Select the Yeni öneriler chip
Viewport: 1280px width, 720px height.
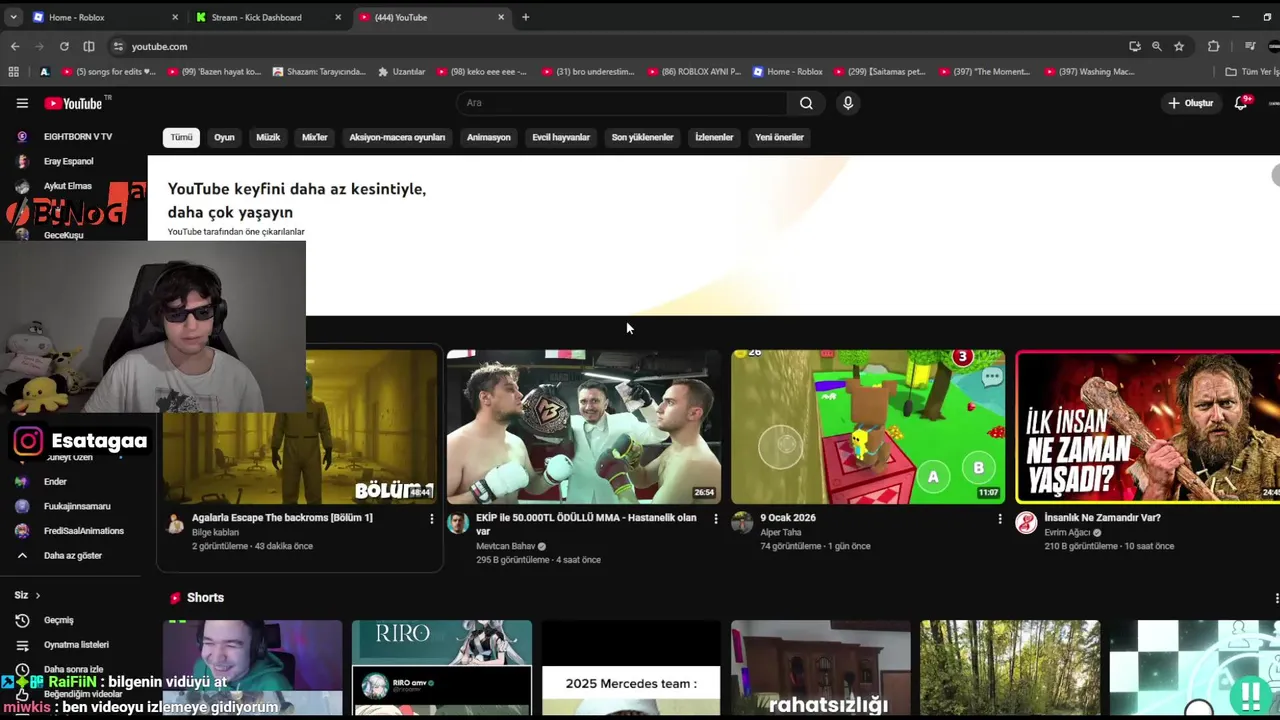point(779,137)
